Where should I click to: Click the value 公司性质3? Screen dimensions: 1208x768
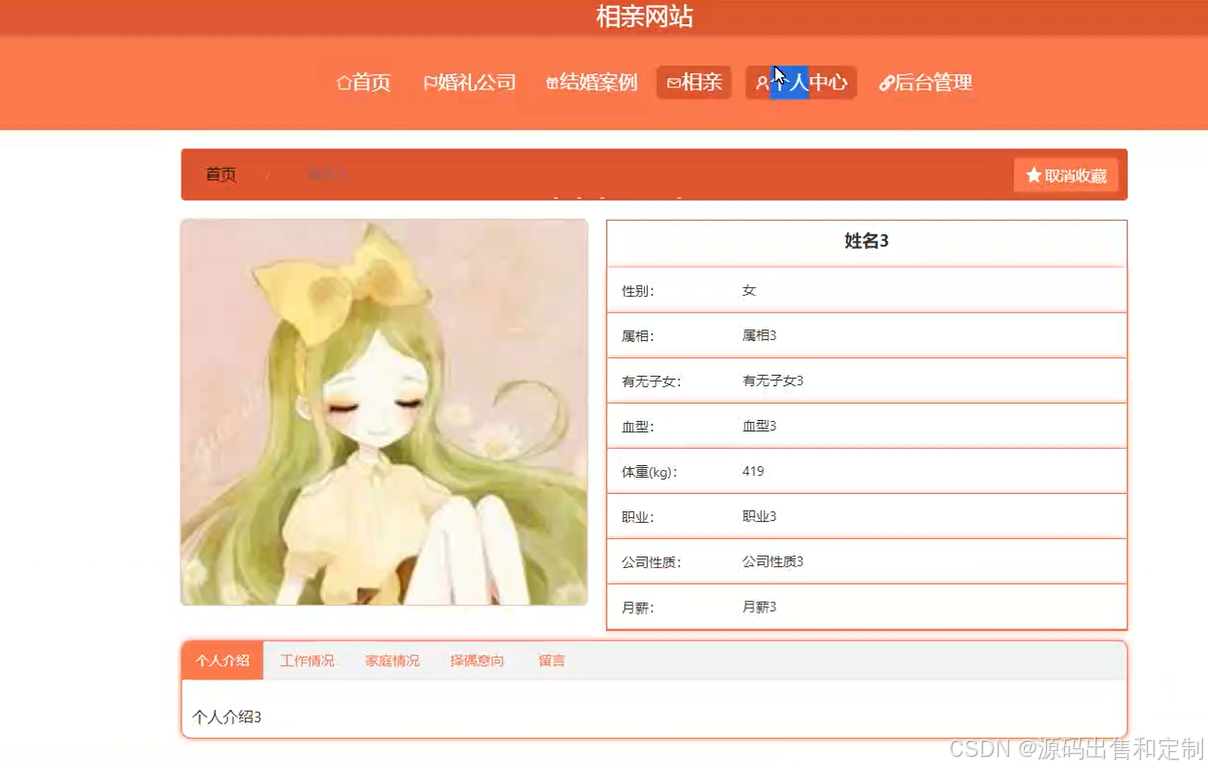(773, 561)
